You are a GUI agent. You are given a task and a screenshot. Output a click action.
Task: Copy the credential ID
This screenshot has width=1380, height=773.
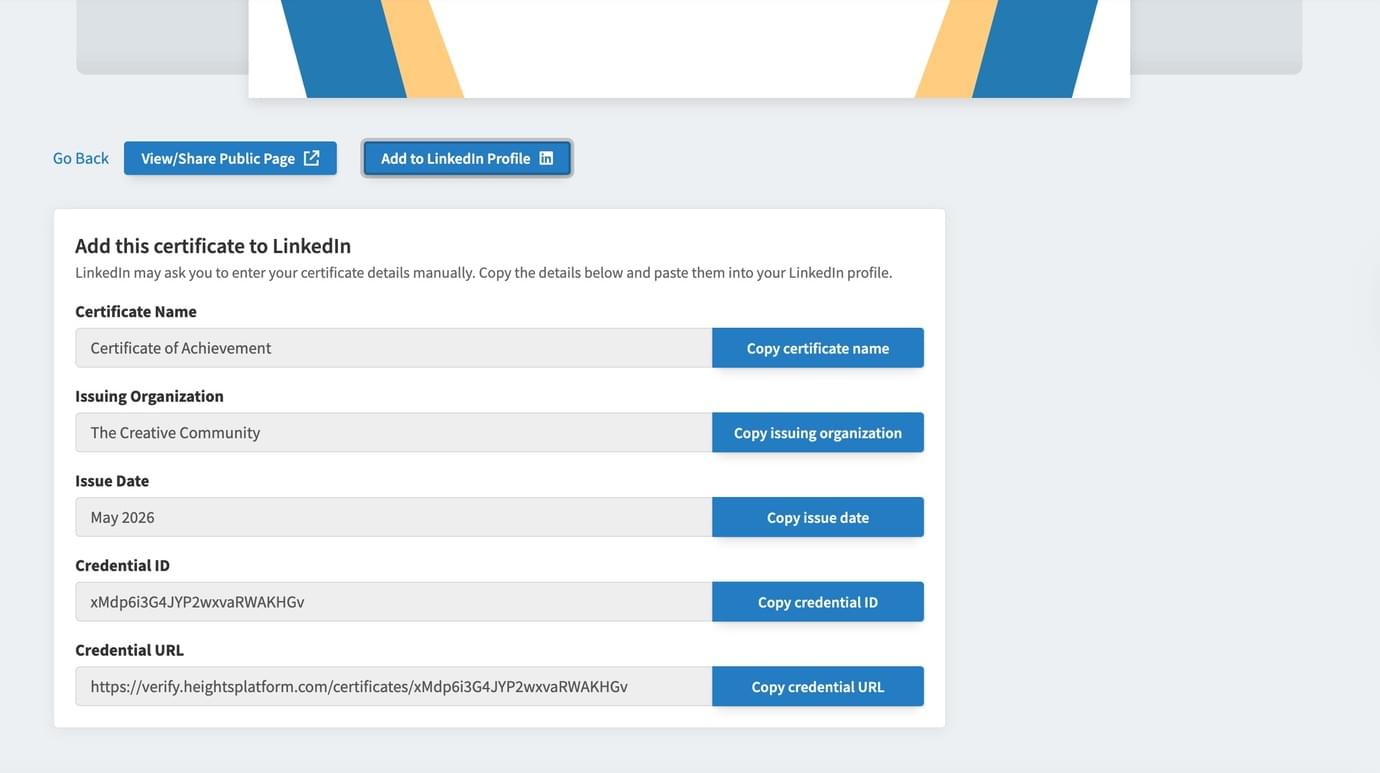click(x=818, y=602)
